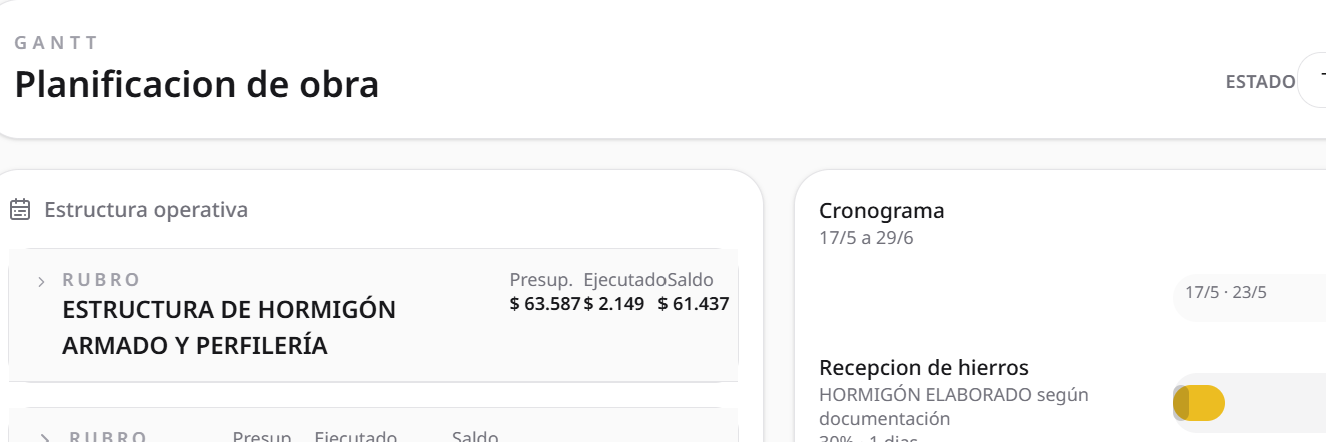Viewport: 1326px width, 442px height.
Task: Select the ESTRUCTURA DE HORMIGÓN ARMADO Y PERFILERÍA title
Action: 229,328
